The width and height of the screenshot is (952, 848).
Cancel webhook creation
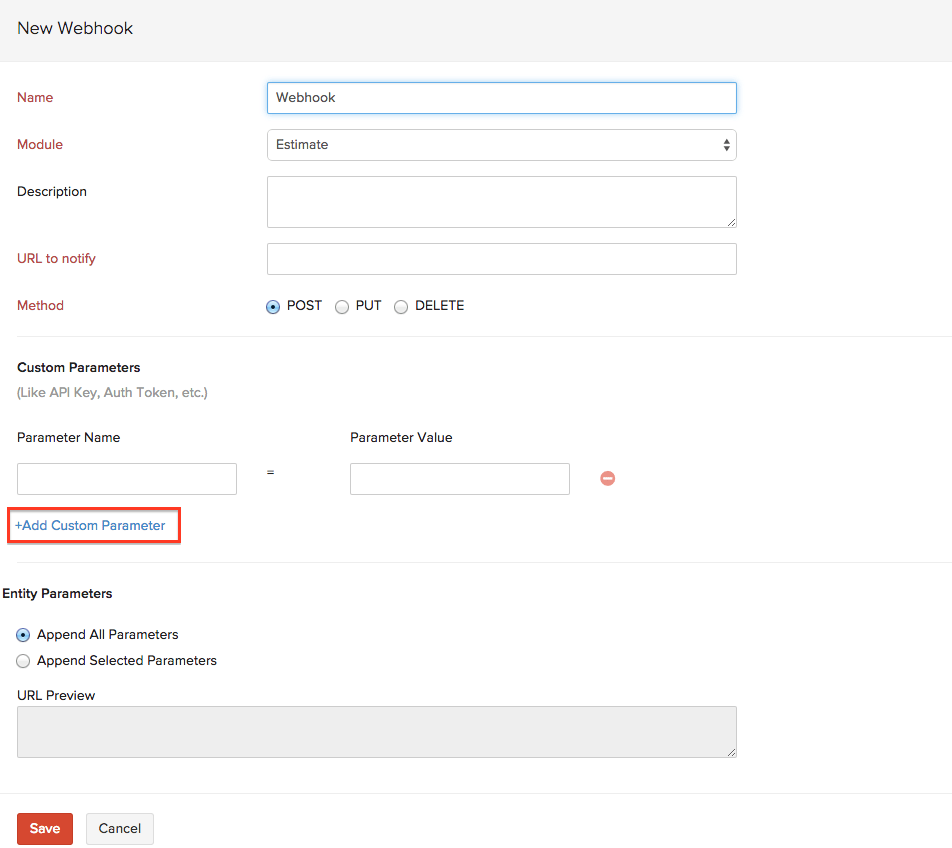pos(119,828)
